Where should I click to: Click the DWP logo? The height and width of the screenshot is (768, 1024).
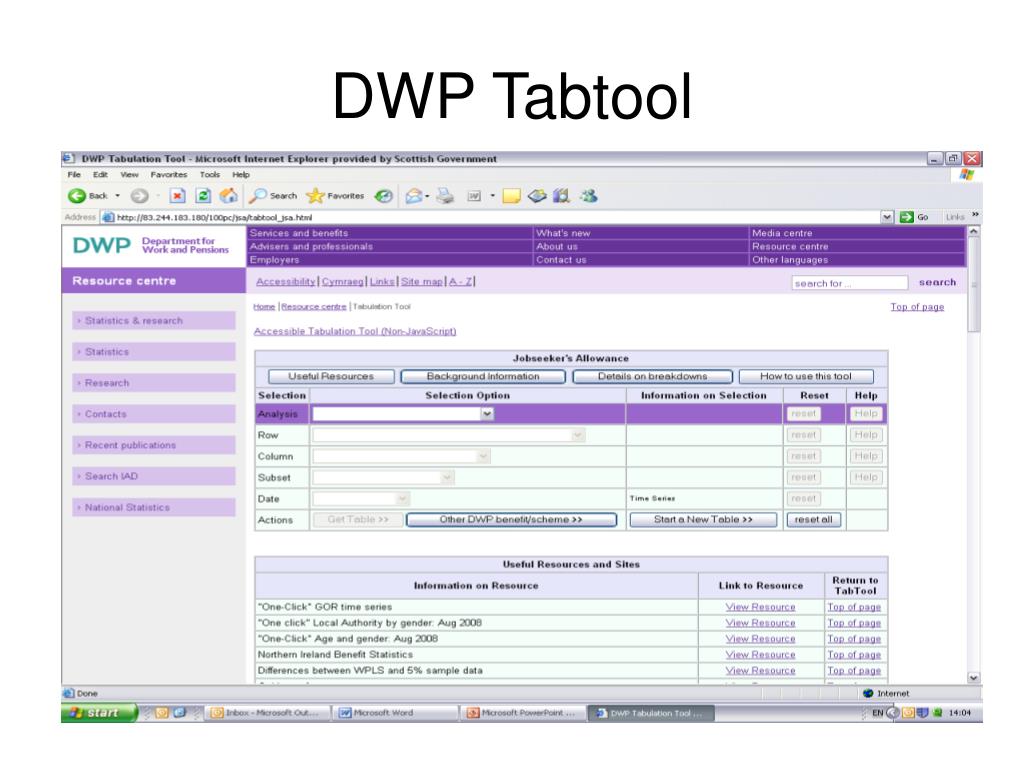click(x=102, y=246)
